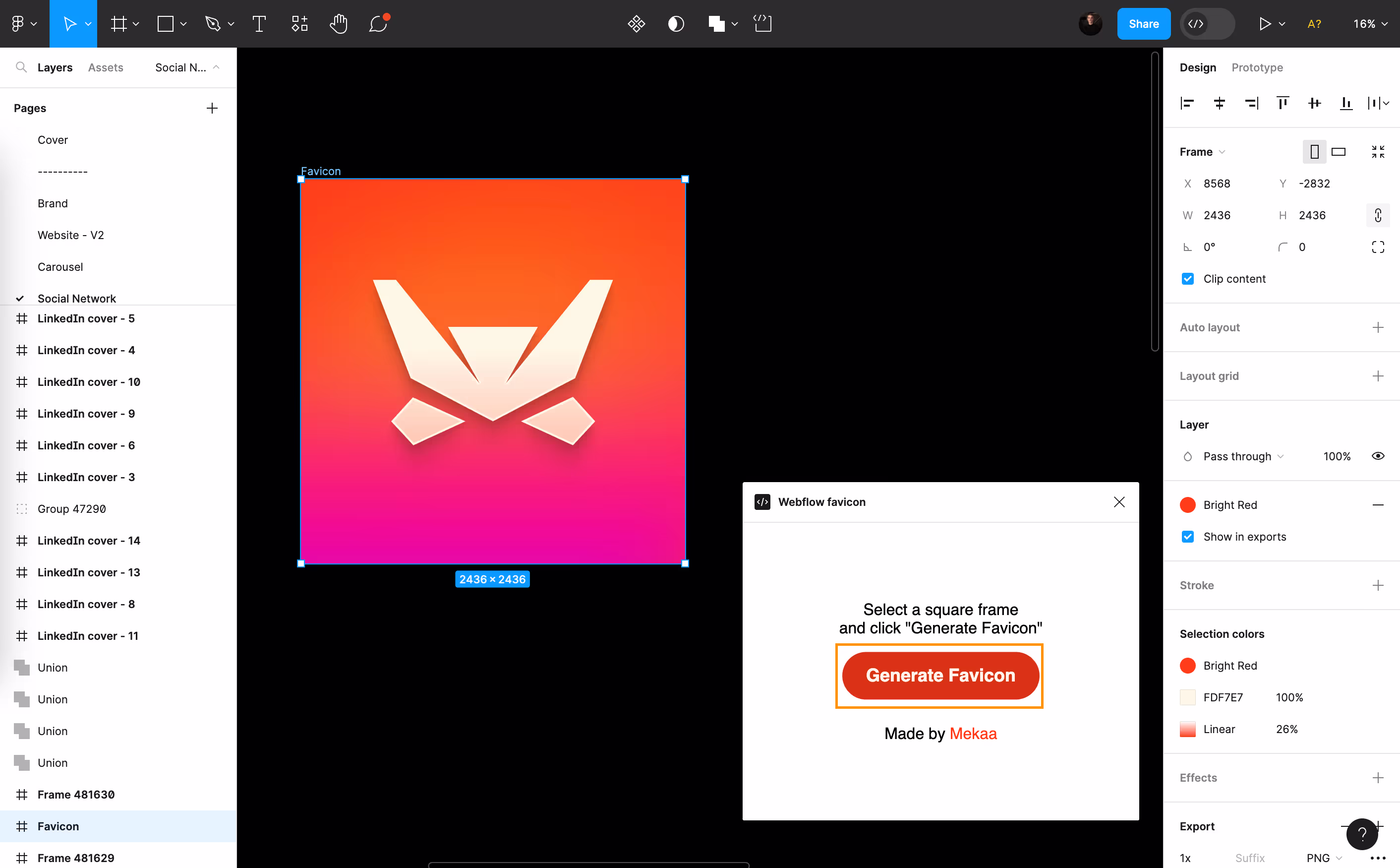Image resolution: width=1400 pixels, height=868 pixels.
Task: Toggle Dev Mode switch
Action: click(1207, 23)
